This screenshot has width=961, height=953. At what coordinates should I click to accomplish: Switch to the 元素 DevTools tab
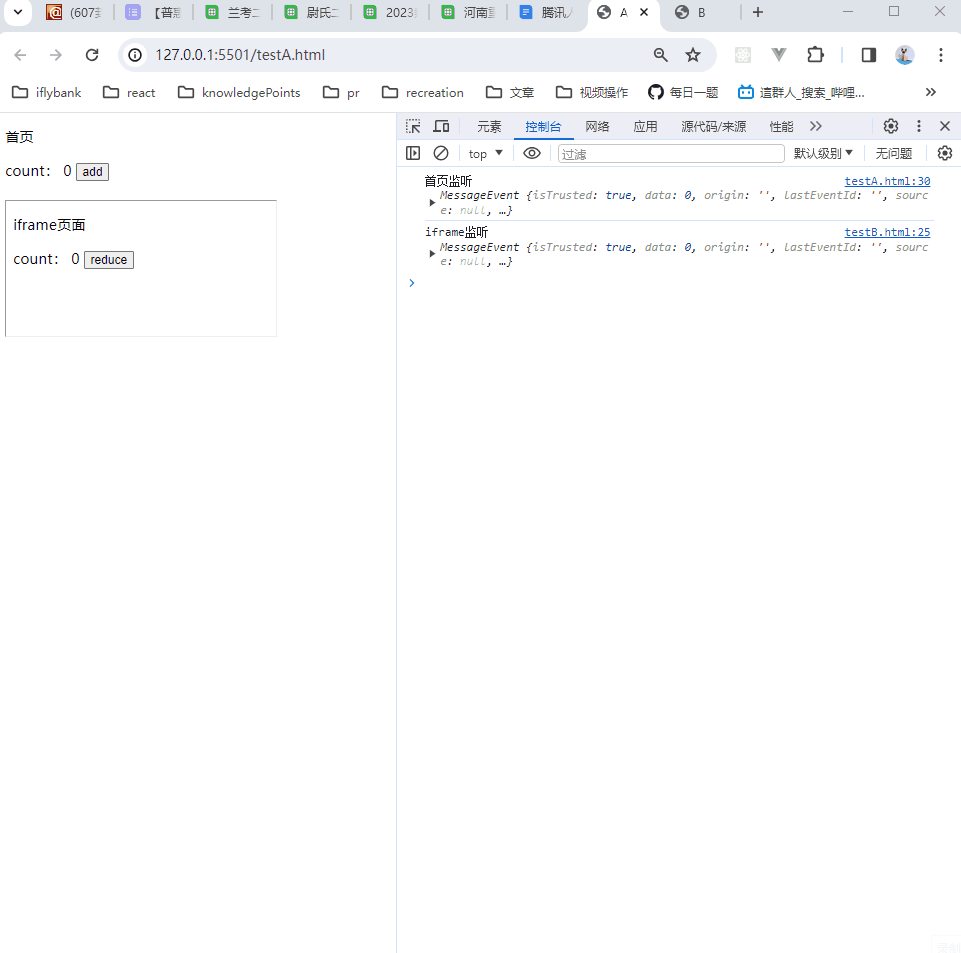(x=489, y=126)
